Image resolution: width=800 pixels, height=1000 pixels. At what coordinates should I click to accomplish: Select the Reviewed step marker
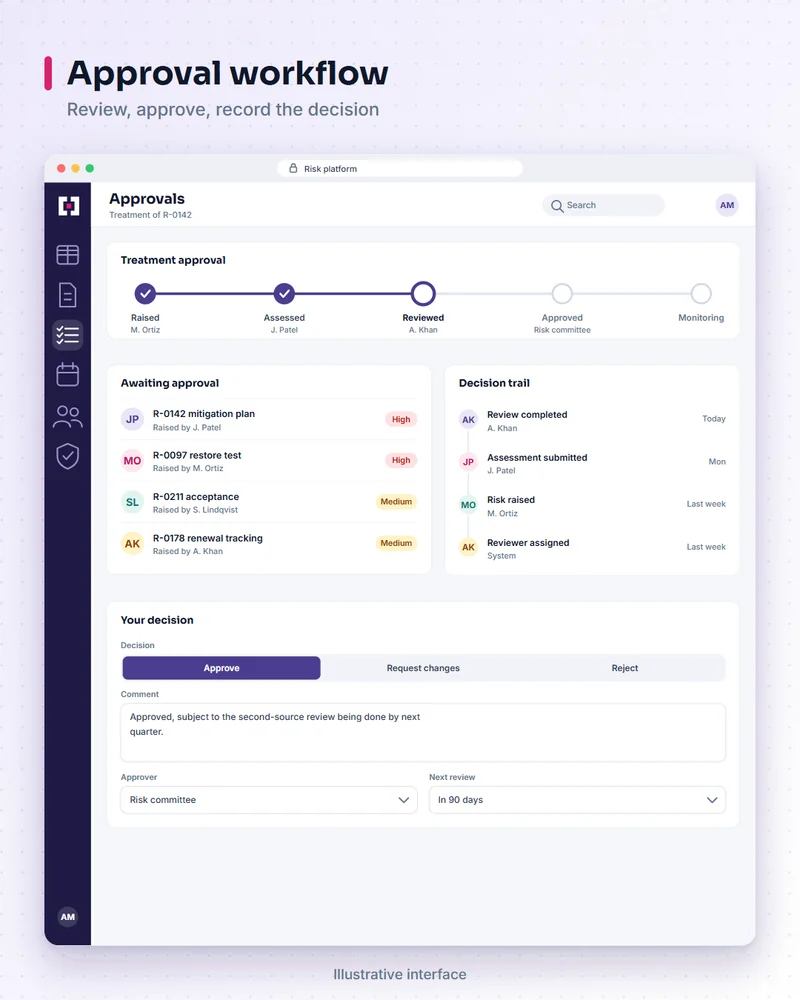(x=423, y=294)
